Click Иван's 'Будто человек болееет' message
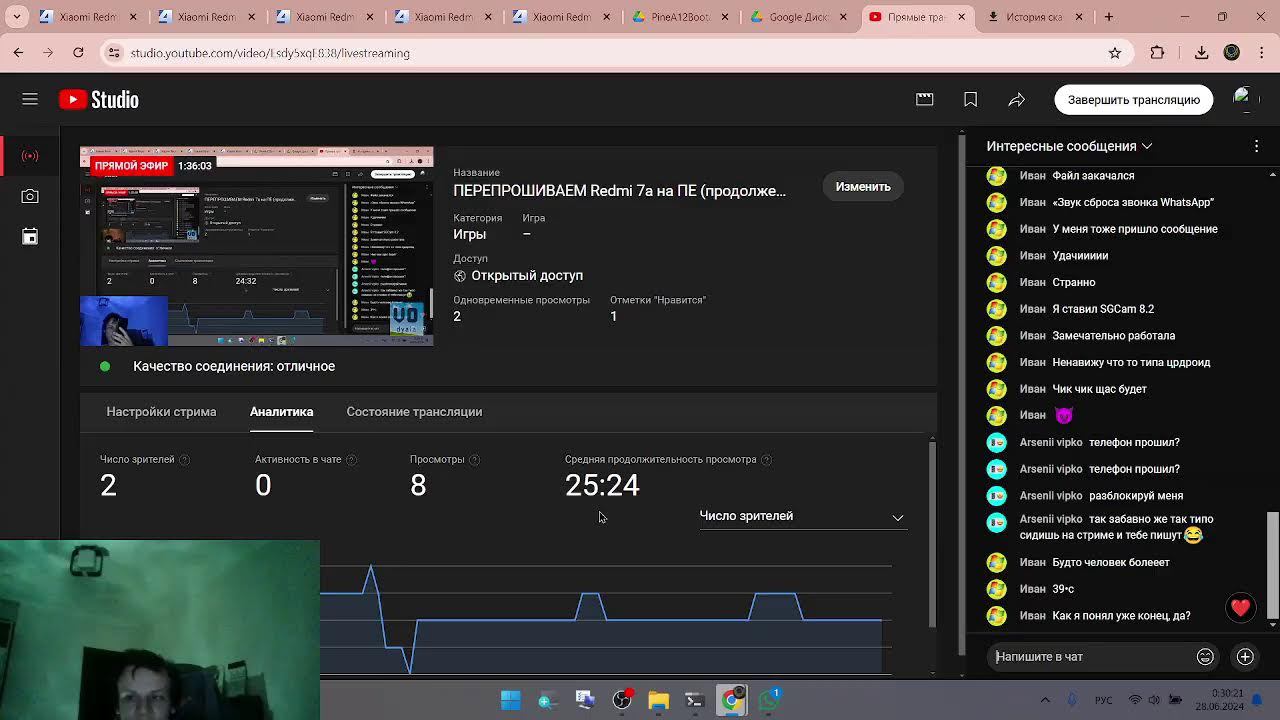The image size is (1280, 720). pos(1111,563)
